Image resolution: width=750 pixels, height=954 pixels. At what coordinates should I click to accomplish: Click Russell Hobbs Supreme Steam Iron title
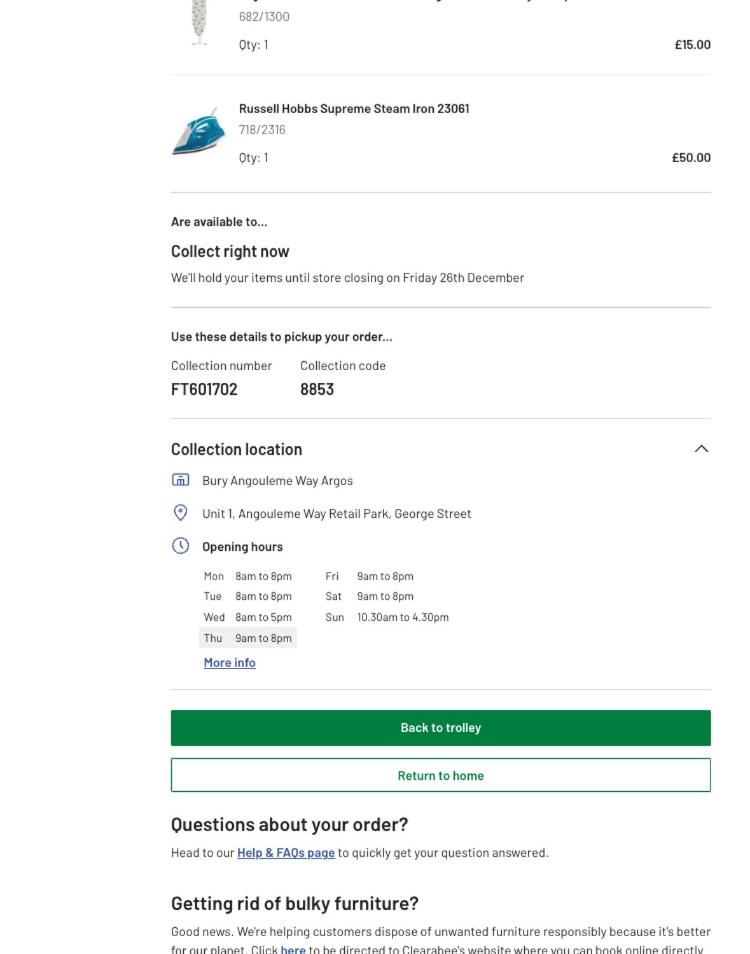[353, 108]
